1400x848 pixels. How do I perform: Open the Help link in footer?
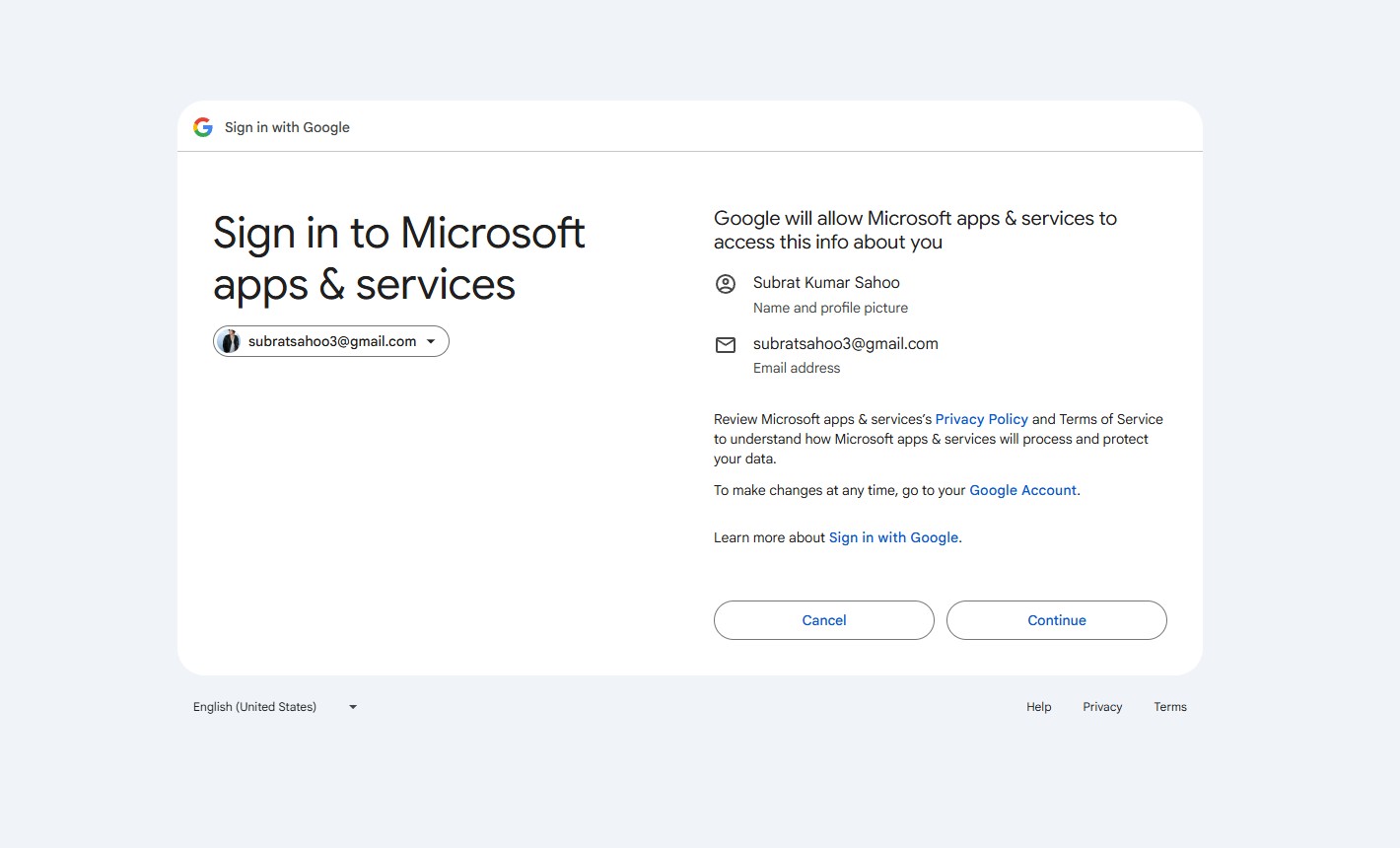(1038, 707)
